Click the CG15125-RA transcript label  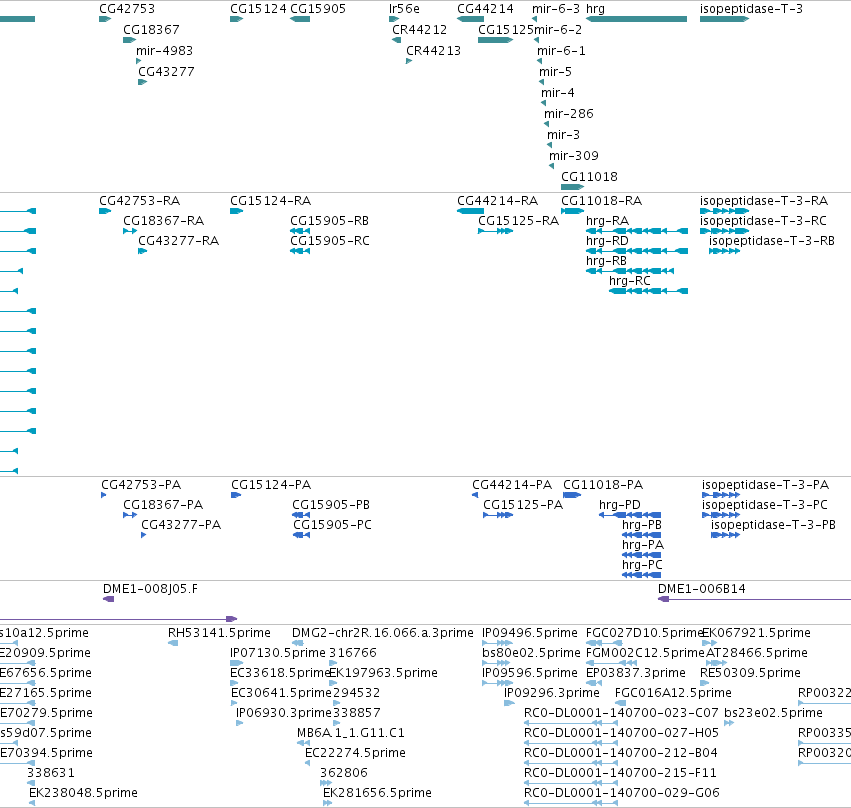click(x=518, y=221)
